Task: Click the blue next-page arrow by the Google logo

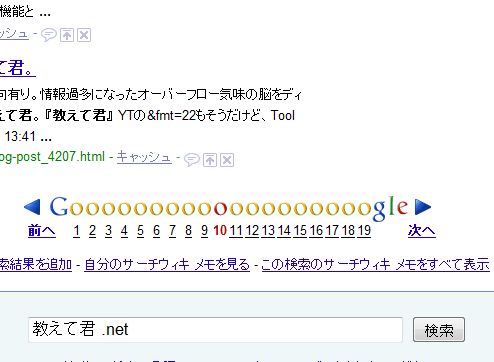Action: pos(423,207)
